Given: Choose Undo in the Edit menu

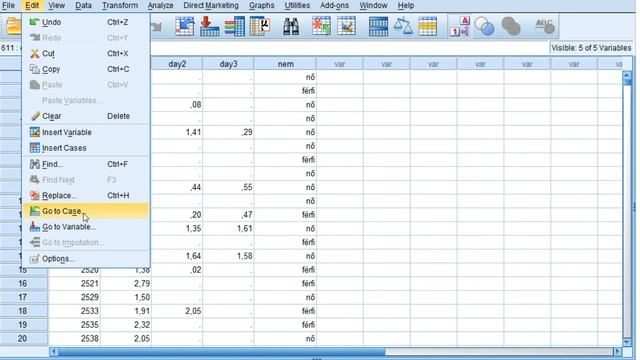Looking at the screenshot, I should click(86, 22).
